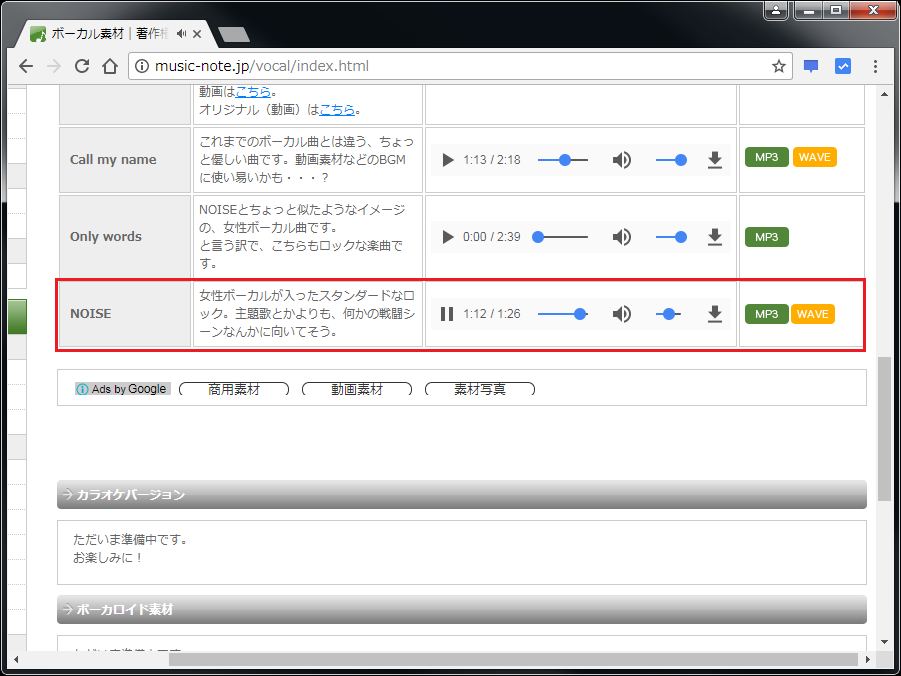The image size is (901, 676).
Task: Adjust NOISE volume slider
Action: (668, 314)
